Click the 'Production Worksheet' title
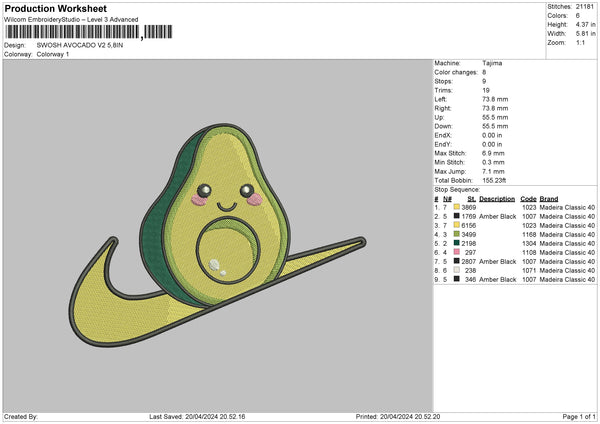 [55, 8]
